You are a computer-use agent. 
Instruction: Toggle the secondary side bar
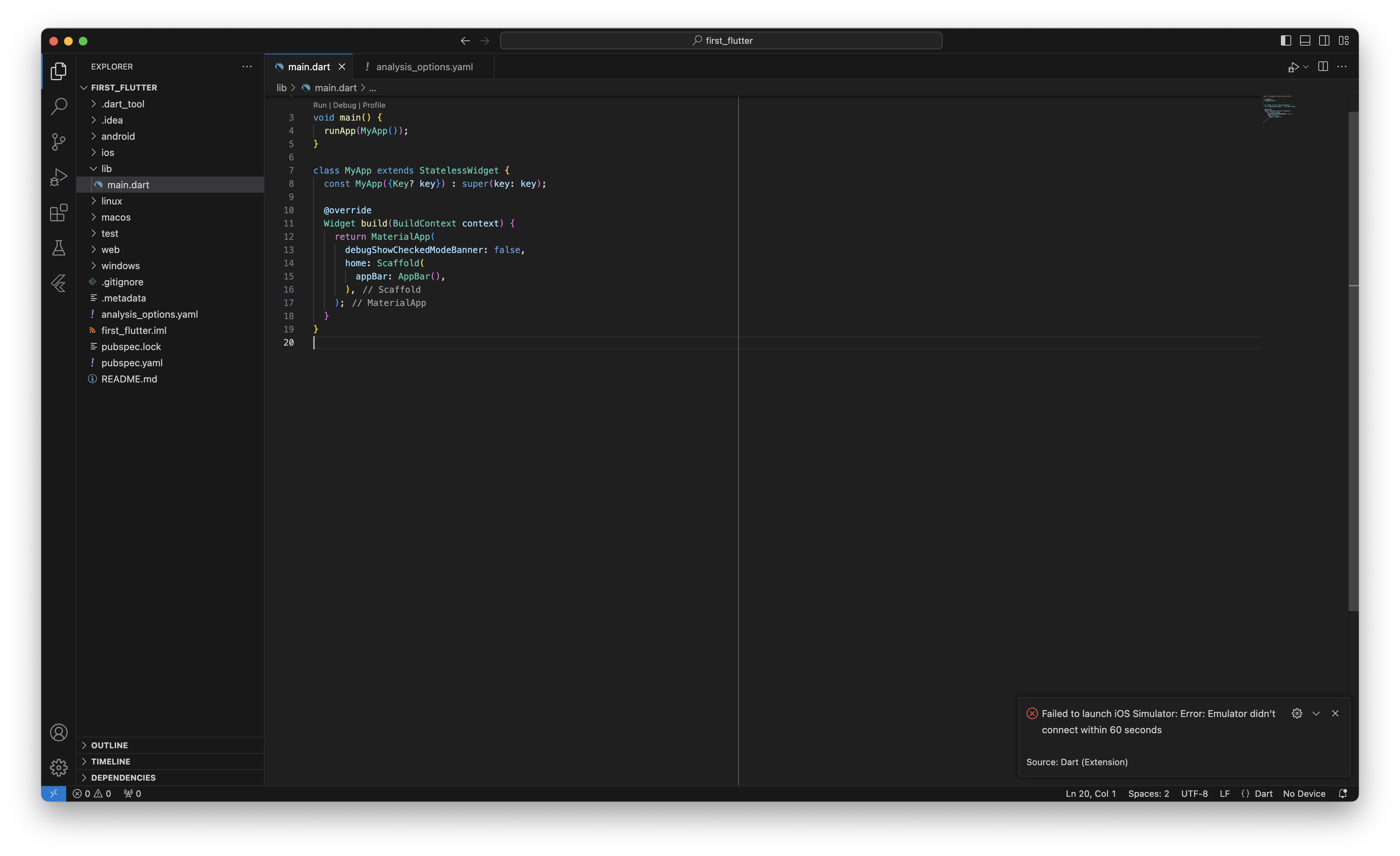point(1324,40)
